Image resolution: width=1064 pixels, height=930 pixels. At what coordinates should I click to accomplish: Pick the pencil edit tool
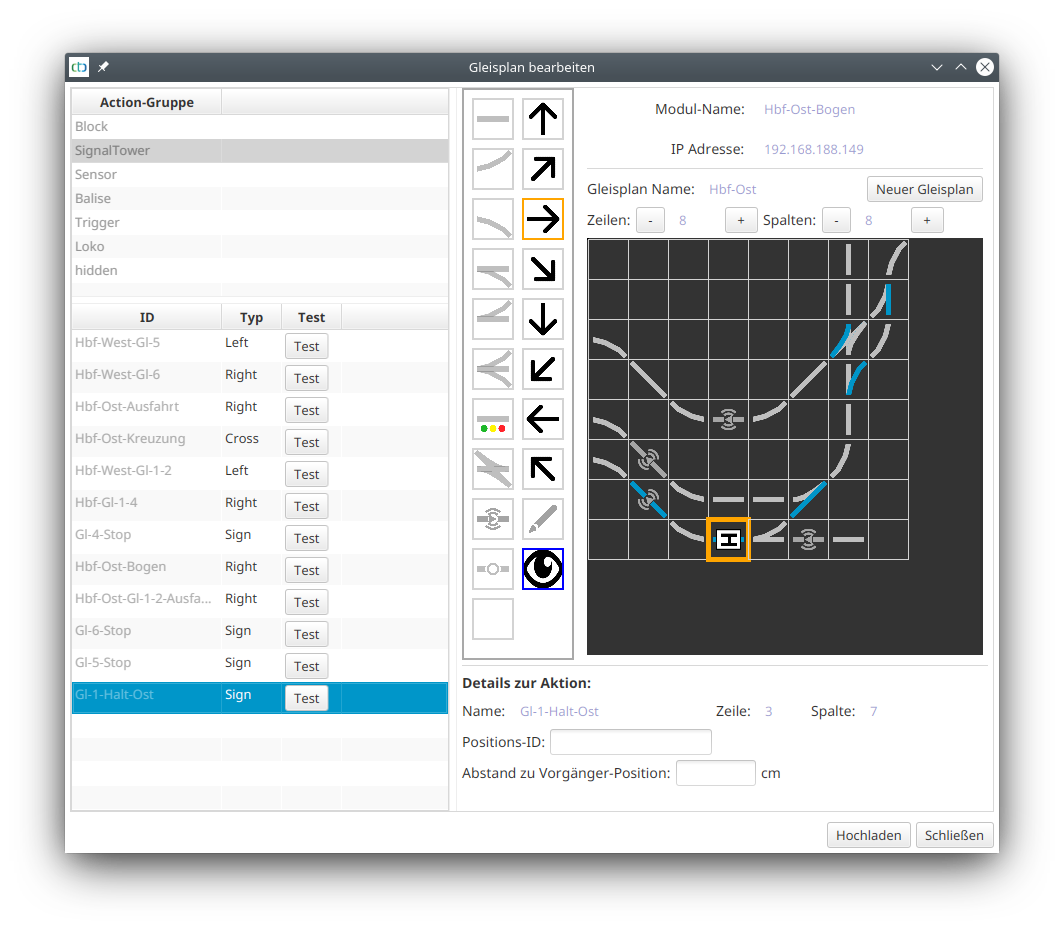pos(543,519)
